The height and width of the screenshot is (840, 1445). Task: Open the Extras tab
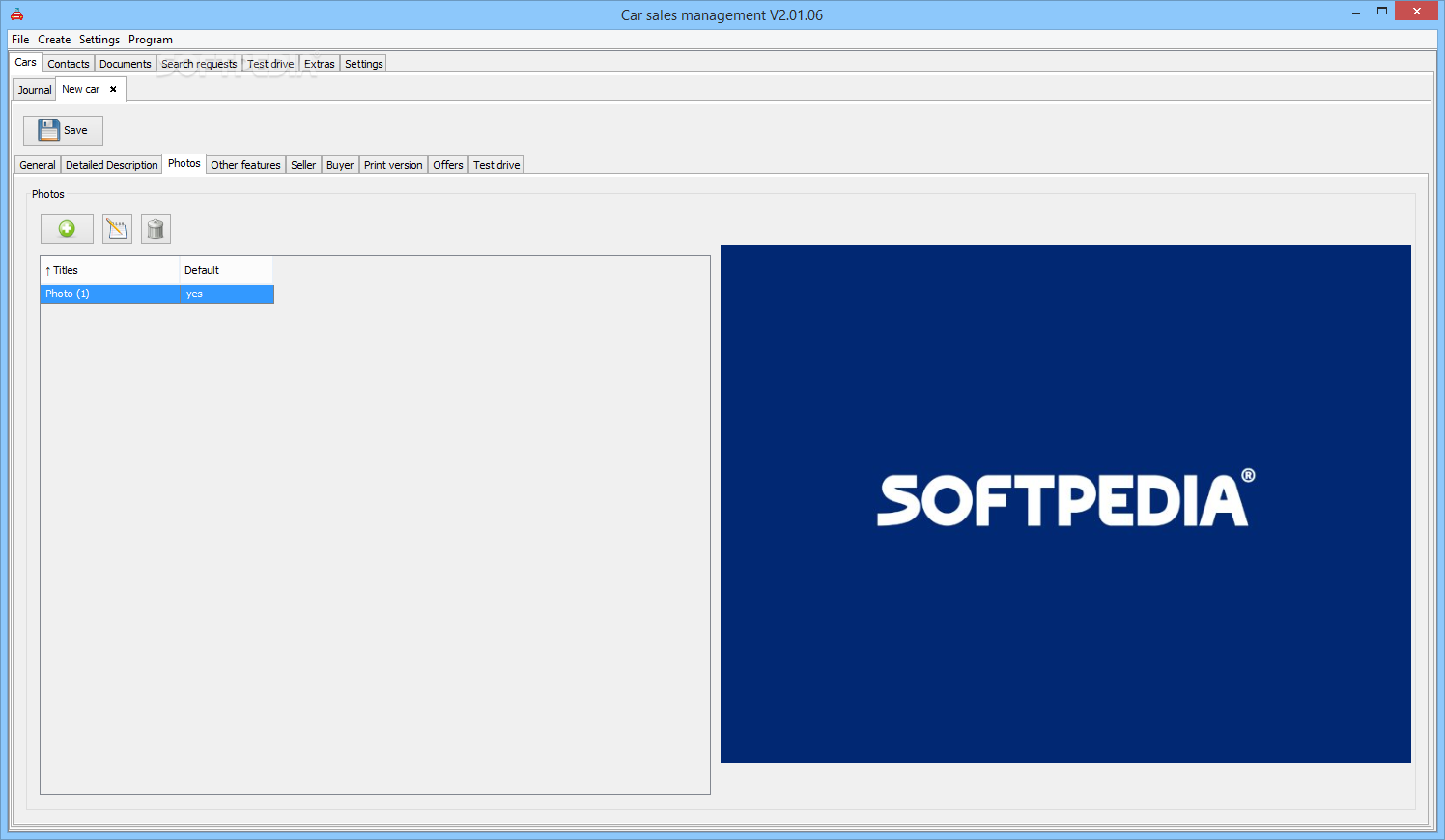[320, 64]
